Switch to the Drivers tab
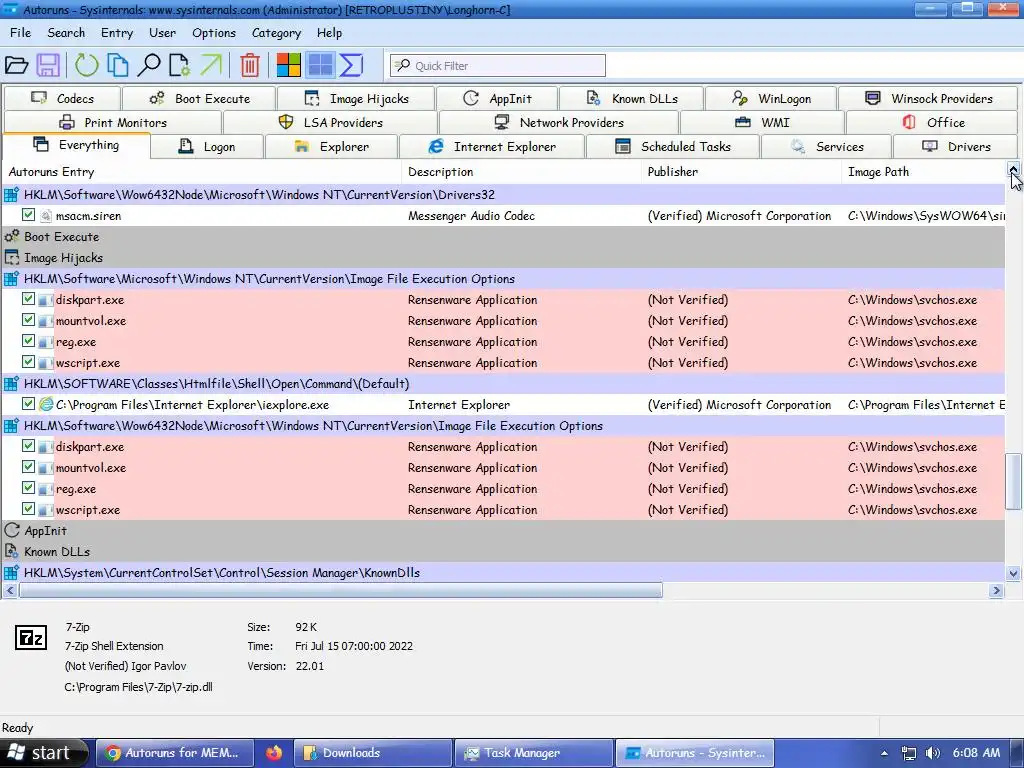Screen dimensions: 1024x768 click(955, 147)
